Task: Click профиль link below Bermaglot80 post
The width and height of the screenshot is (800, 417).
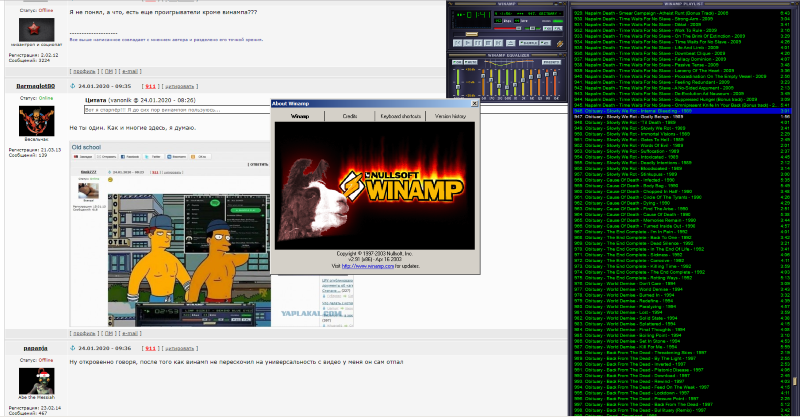Action: [x=84, y=333]
